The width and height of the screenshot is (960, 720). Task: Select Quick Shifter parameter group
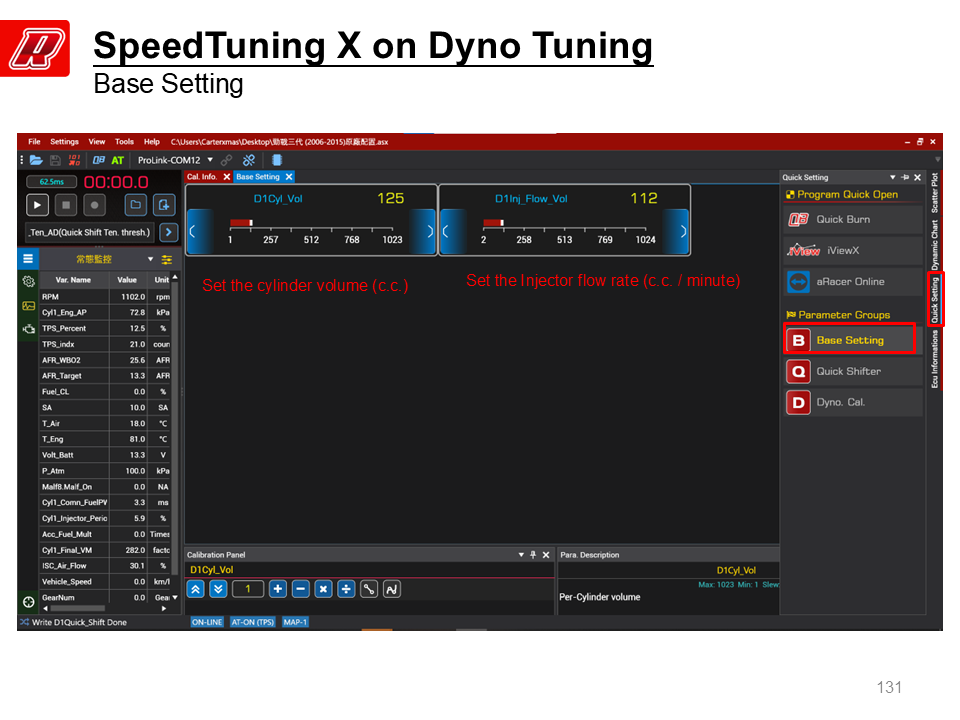(x=853, y=372)
